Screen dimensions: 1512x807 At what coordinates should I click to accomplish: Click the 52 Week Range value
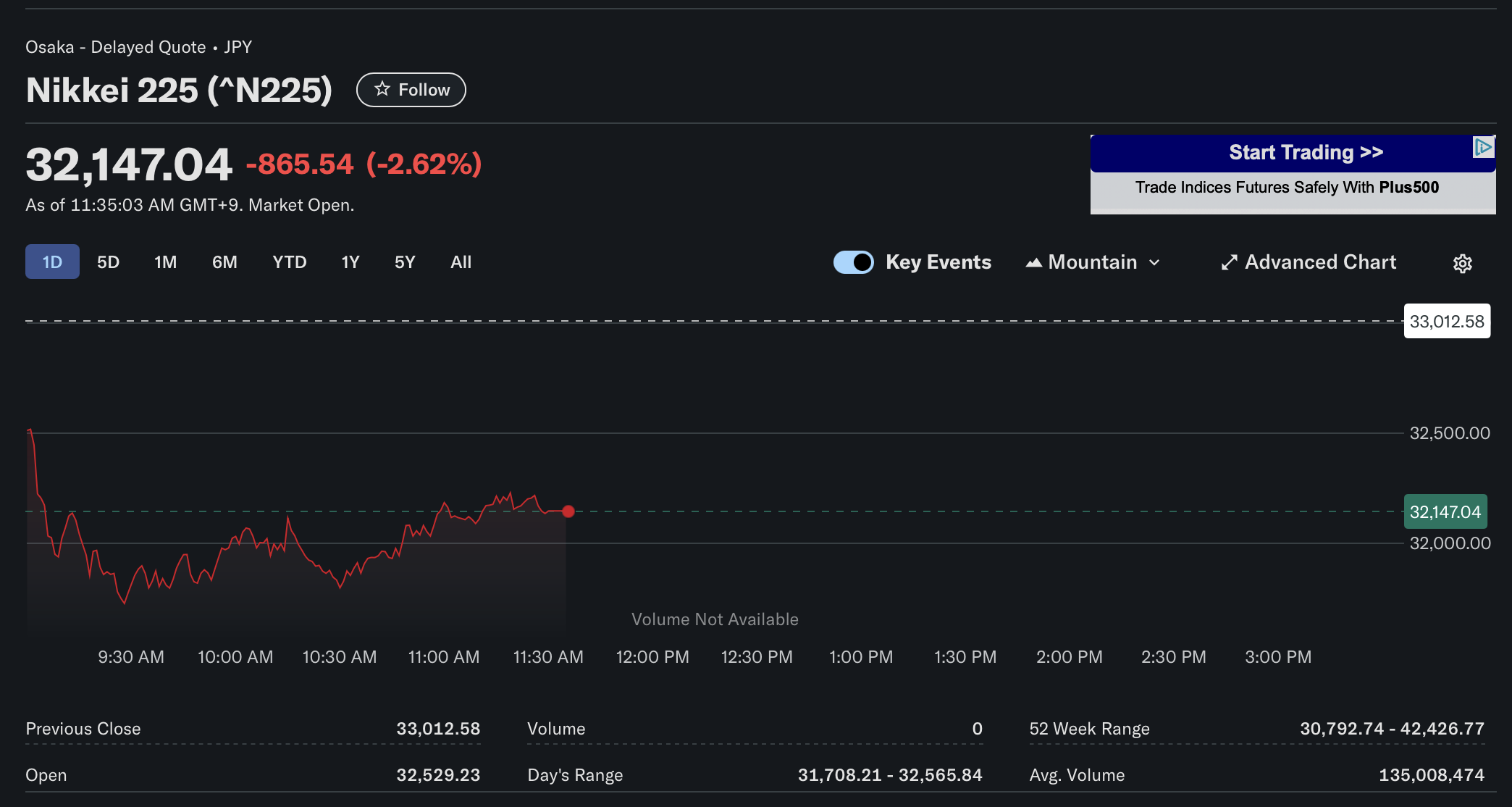tap(1392, 729)
